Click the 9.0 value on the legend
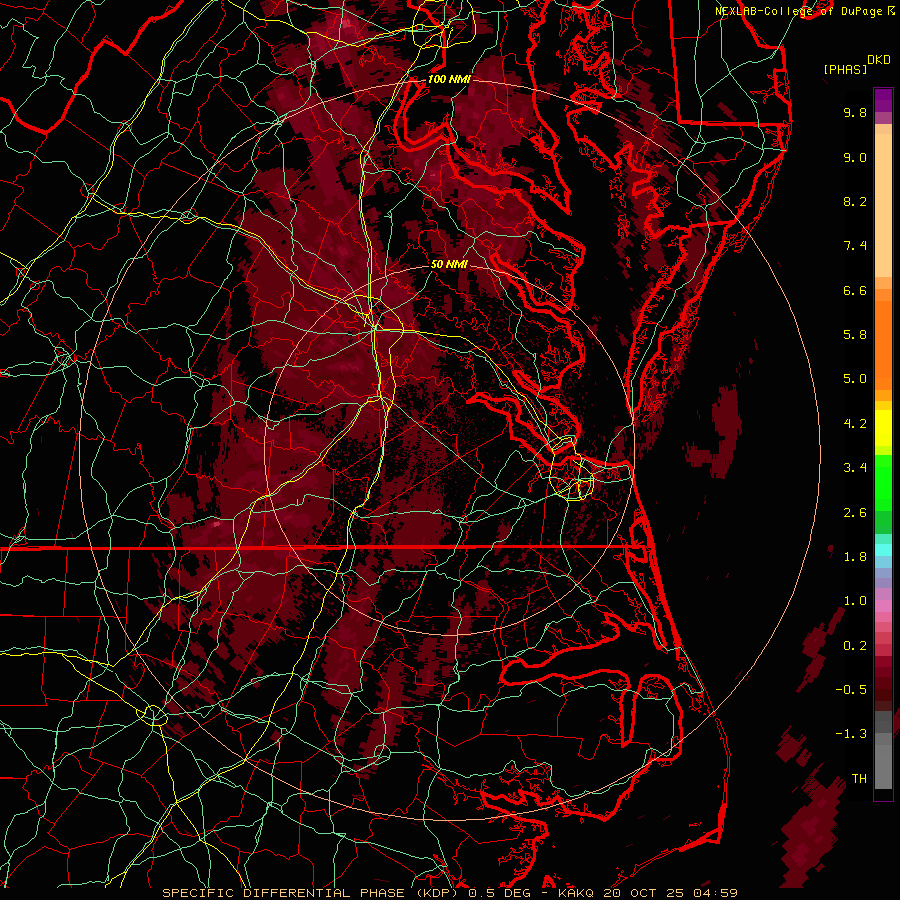The image size is (900, 900). 855,157
